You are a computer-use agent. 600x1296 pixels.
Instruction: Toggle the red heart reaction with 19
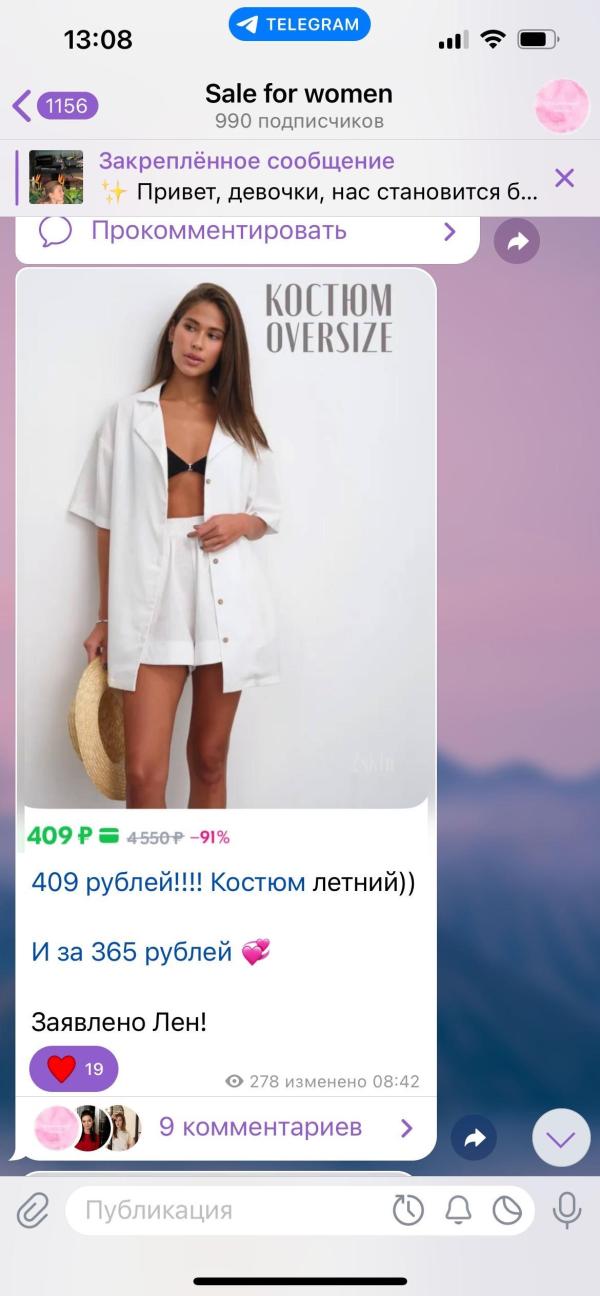pyautogui.click(x=74, y=1069)
